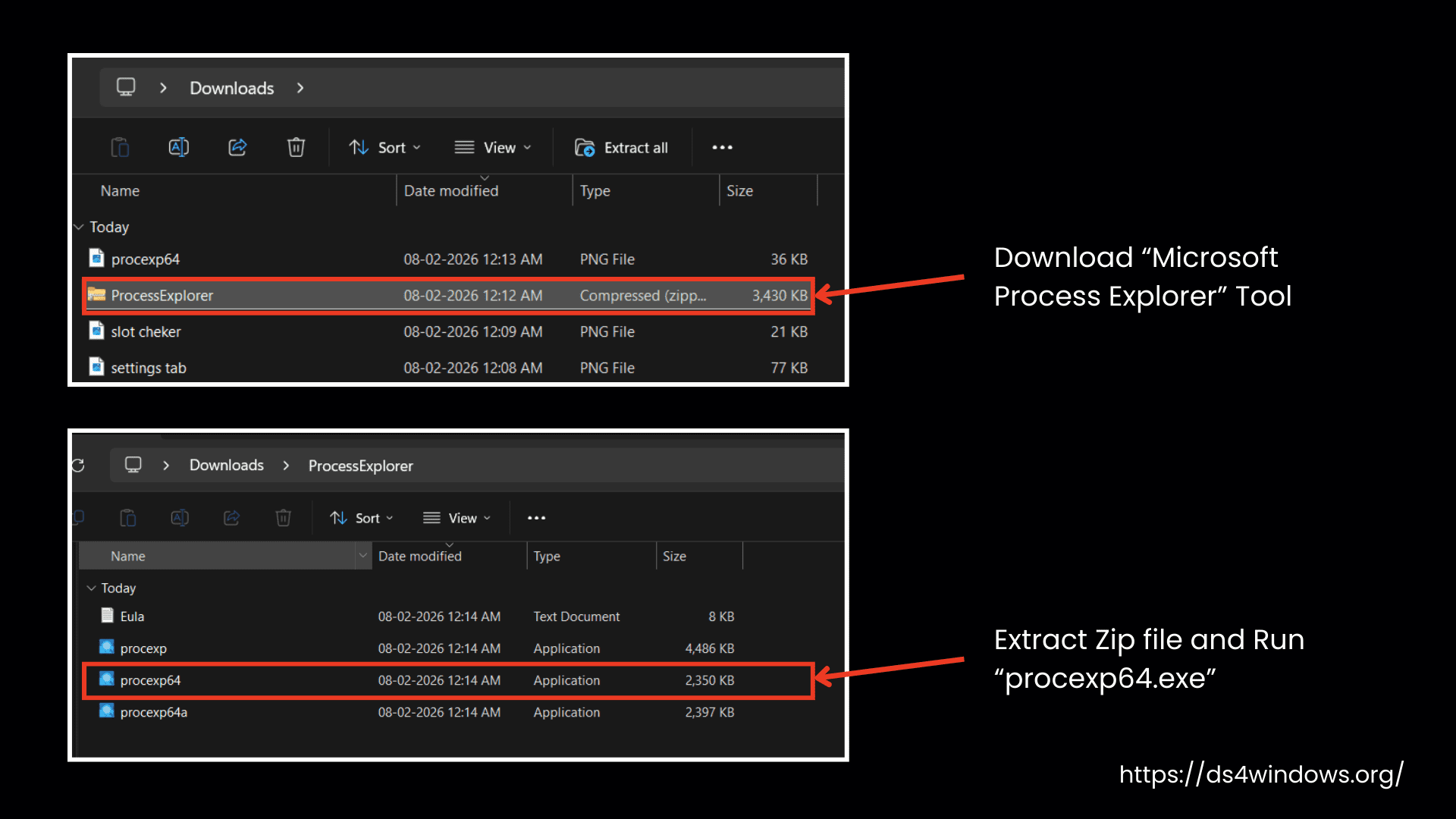Click Size column header in upper window
This screenshot has width=1456, height=819.
point(739,191)
